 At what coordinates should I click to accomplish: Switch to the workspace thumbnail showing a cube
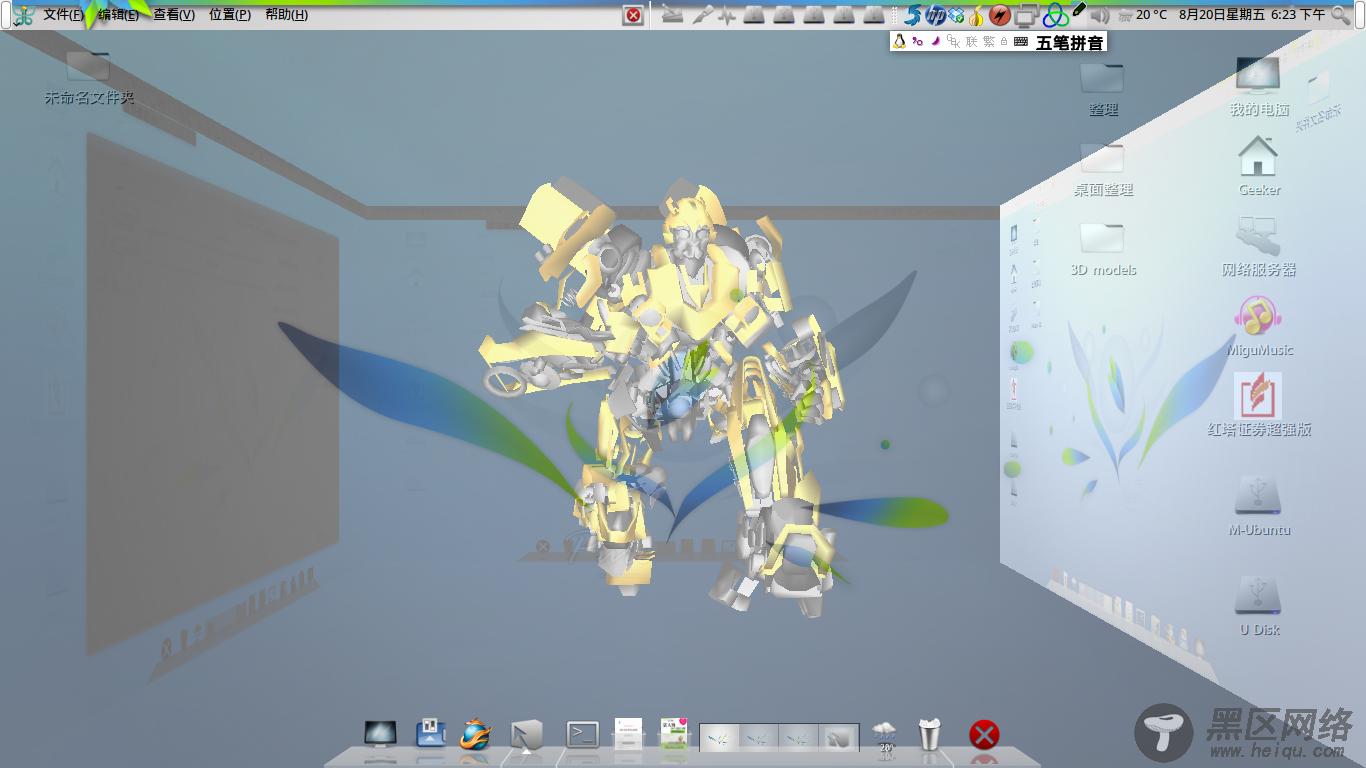[838, 738]
